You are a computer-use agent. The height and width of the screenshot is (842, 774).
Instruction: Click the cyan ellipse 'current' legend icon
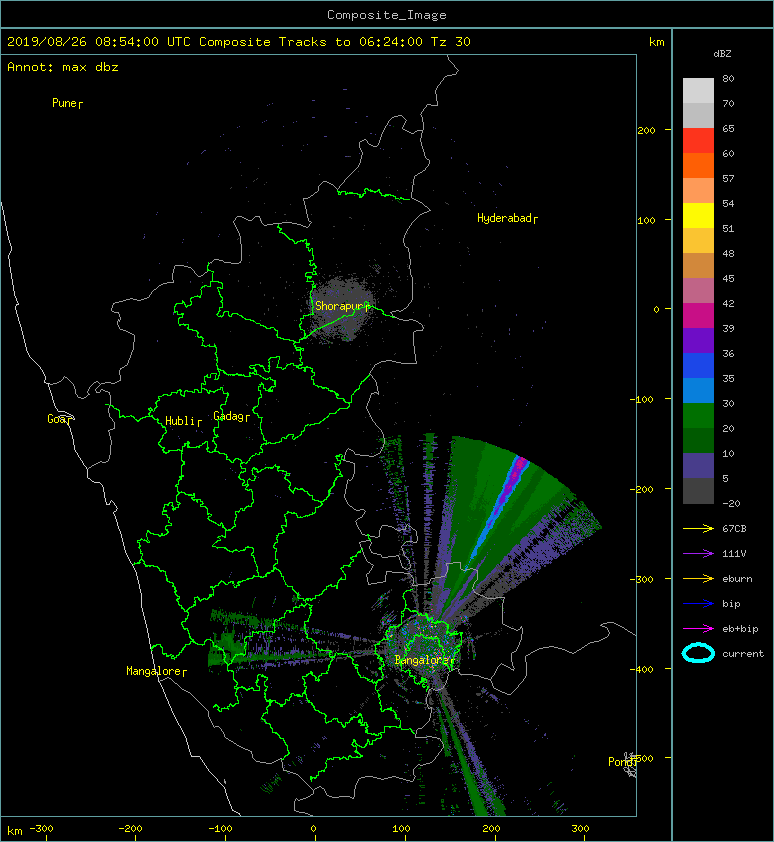click(698, 653)
